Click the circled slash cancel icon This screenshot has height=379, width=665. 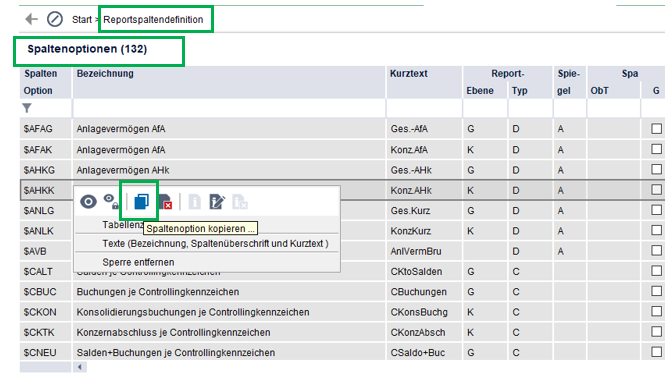click(55, 19)
